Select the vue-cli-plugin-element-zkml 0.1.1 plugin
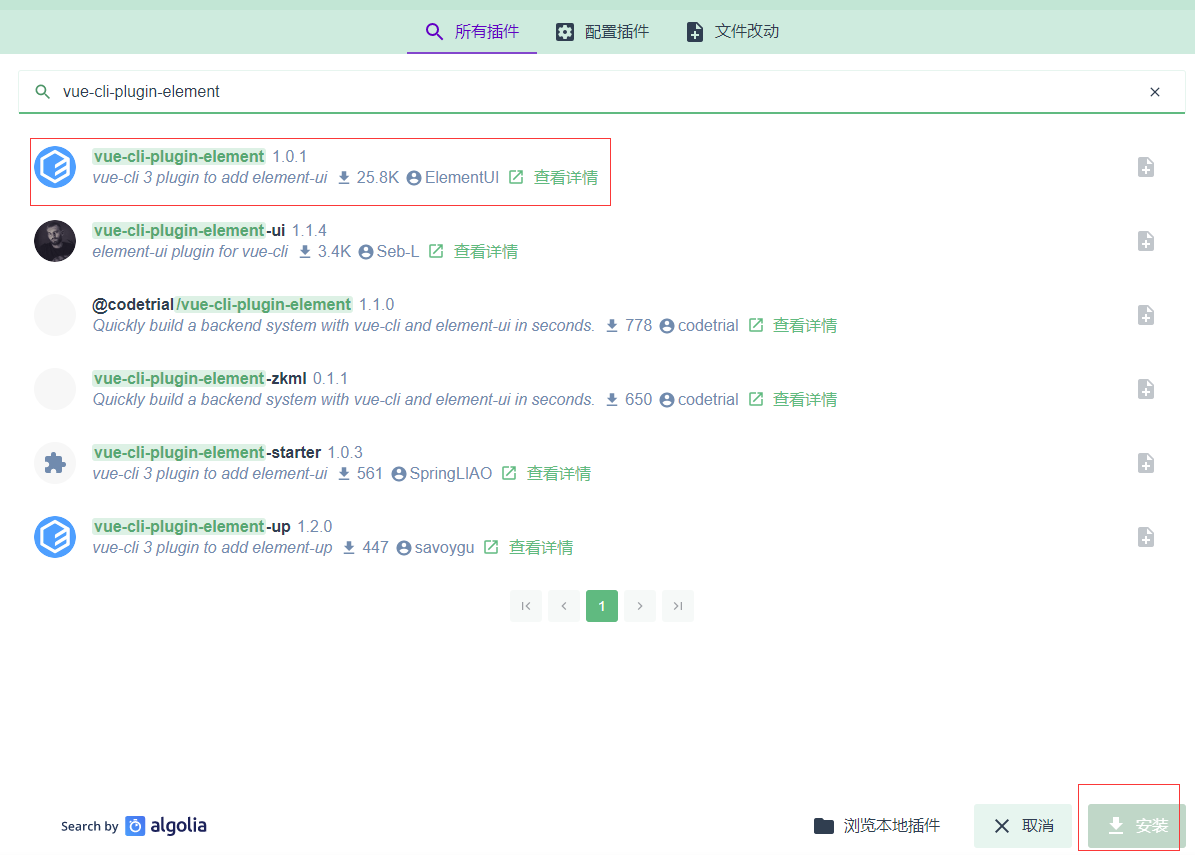This screenshot has width=1195, height=855. (601, 389)
